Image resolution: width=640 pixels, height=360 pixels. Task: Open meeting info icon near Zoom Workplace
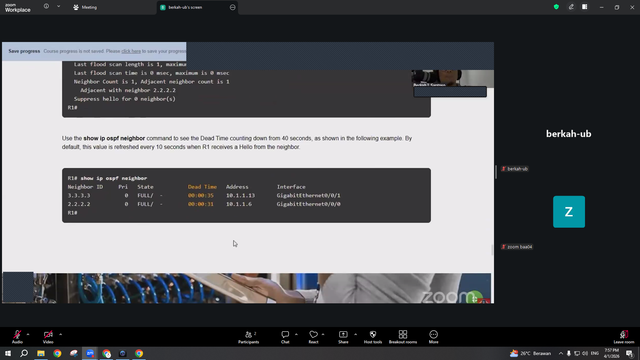[x=47, y=7]
